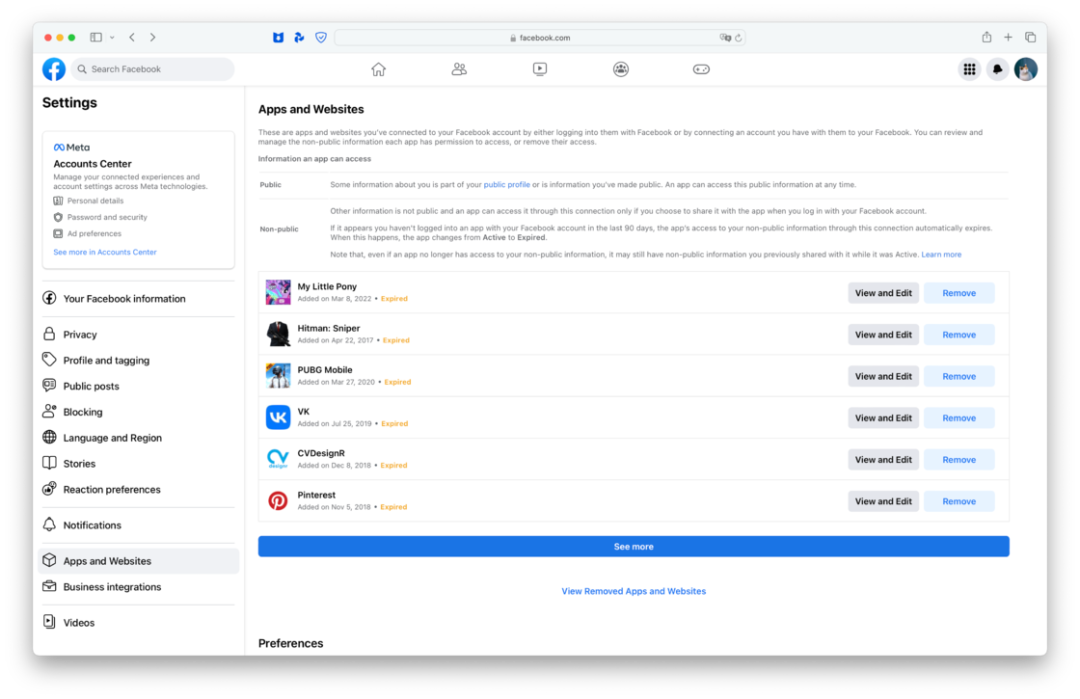Follow the public profile link

pyautogui.click(x=506, y=185)
